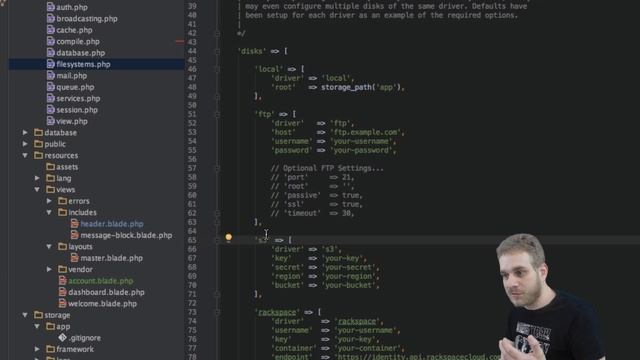This screenshot has width=640, height=360.
Task: Click account.blade.php file icon
Action: click(x=62, y=281)
